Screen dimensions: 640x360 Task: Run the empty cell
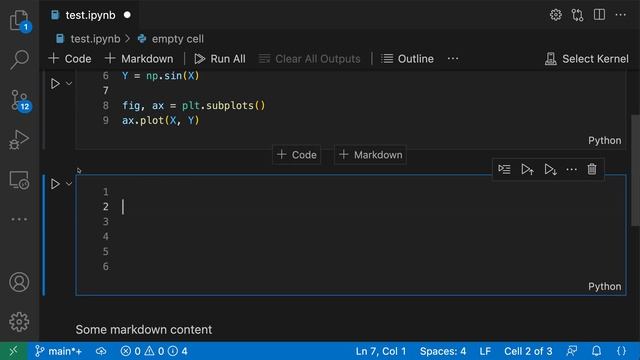(55, 184)
